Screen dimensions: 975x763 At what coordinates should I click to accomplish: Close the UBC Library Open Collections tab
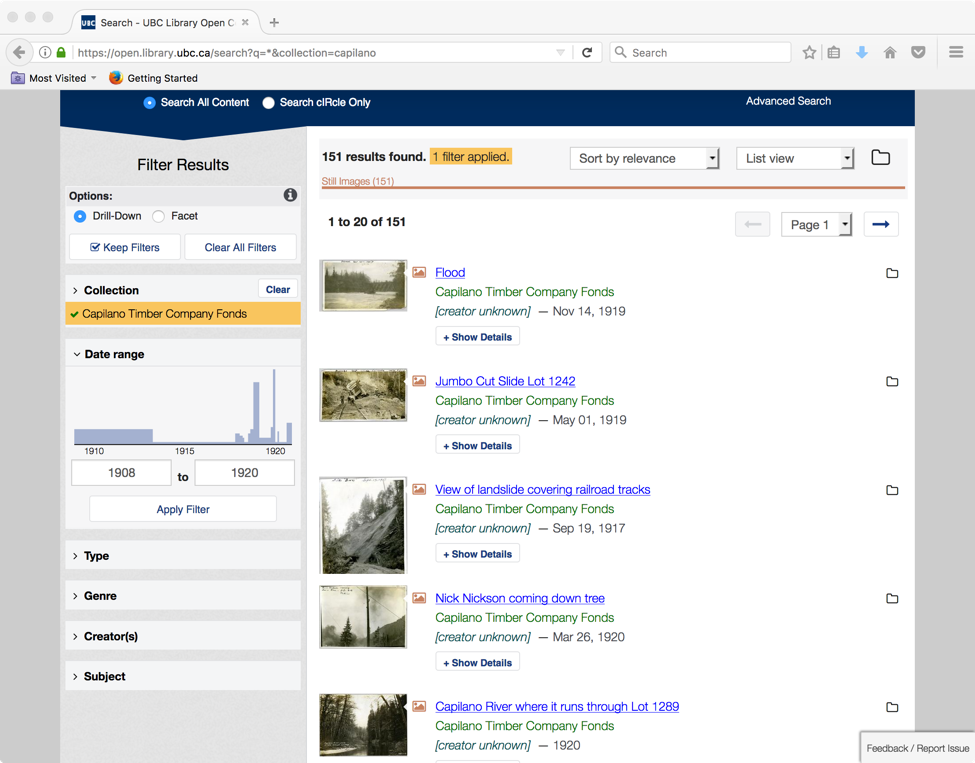tap(245, 22)
